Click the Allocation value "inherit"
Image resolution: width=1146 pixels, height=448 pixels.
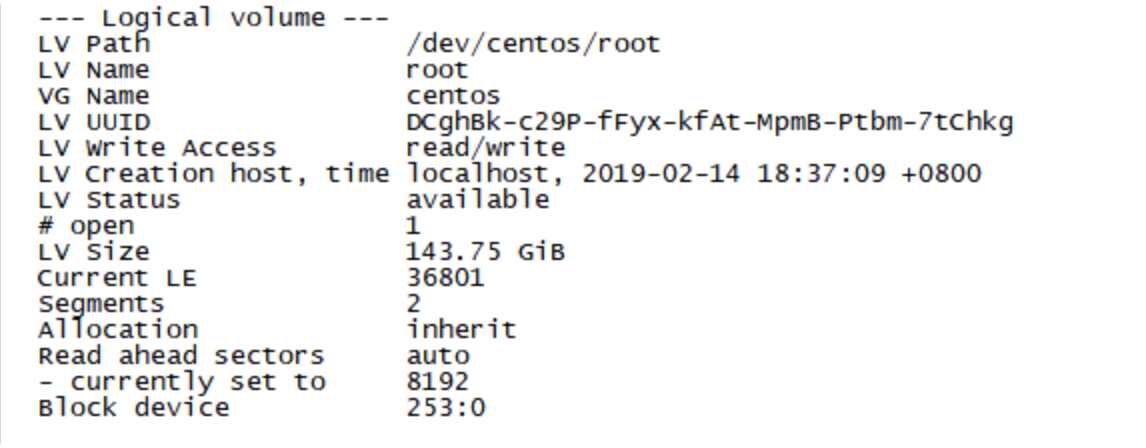[x=461, y=330]
